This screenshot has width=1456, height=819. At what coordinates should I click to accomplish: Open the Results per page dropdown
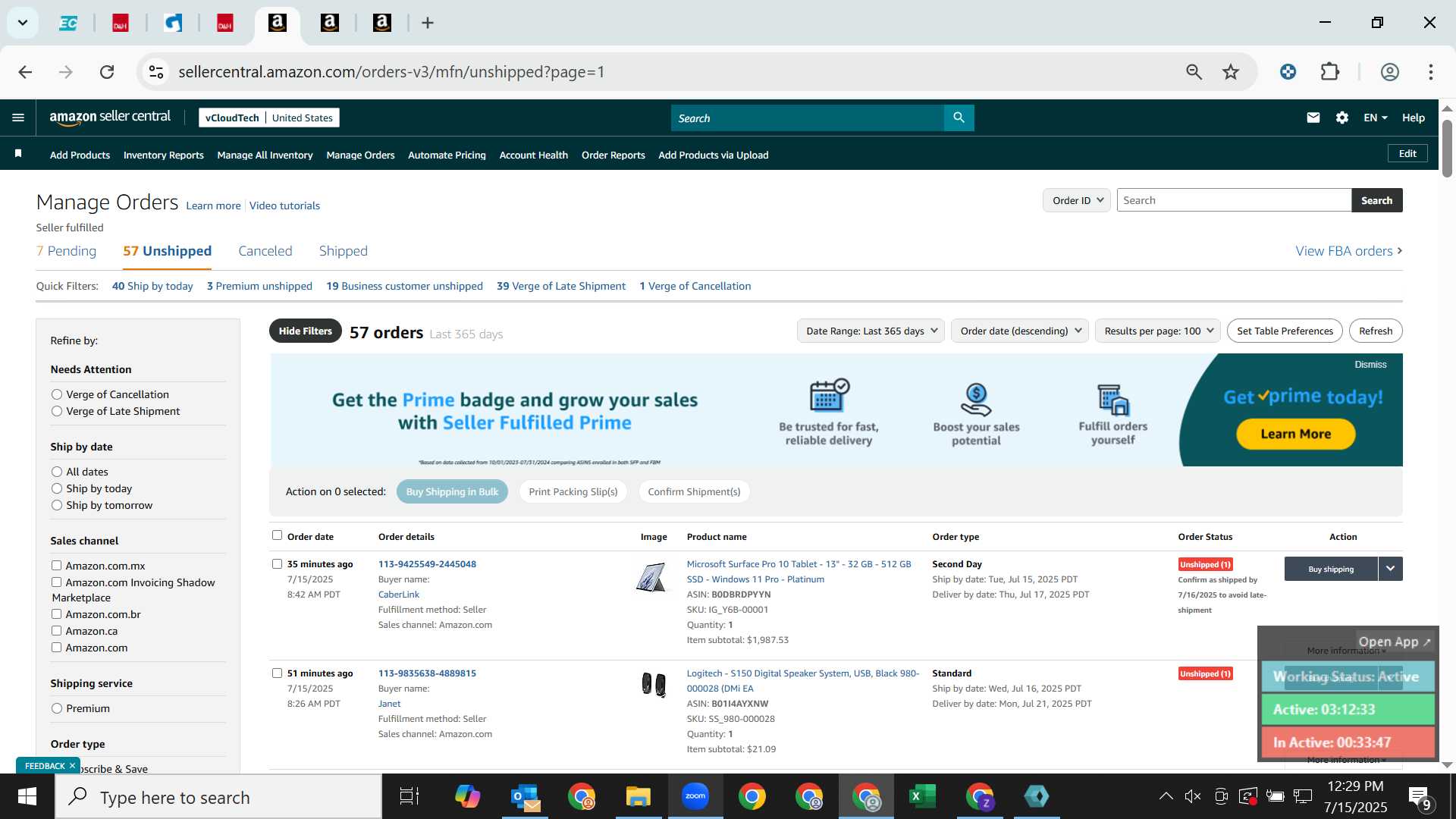pyautogui.click(x=1158, y=331)
